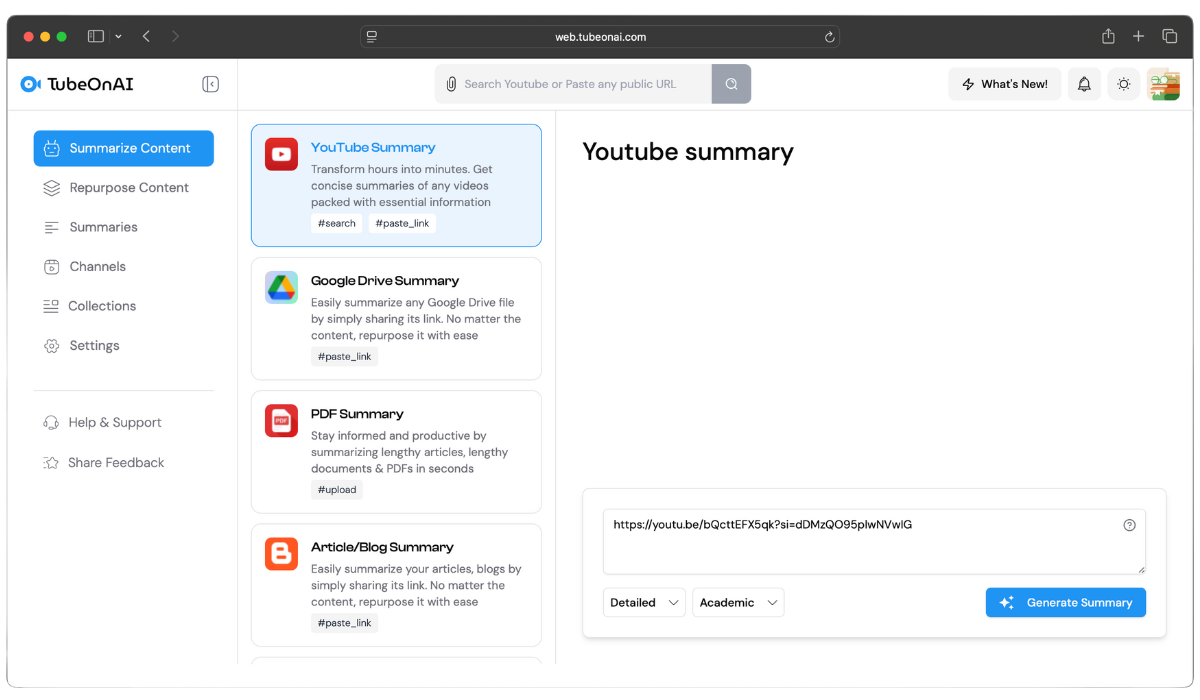Click the Safari share icon
Viewport: 1200px width, 700px height.
[x=1108, y=36]
